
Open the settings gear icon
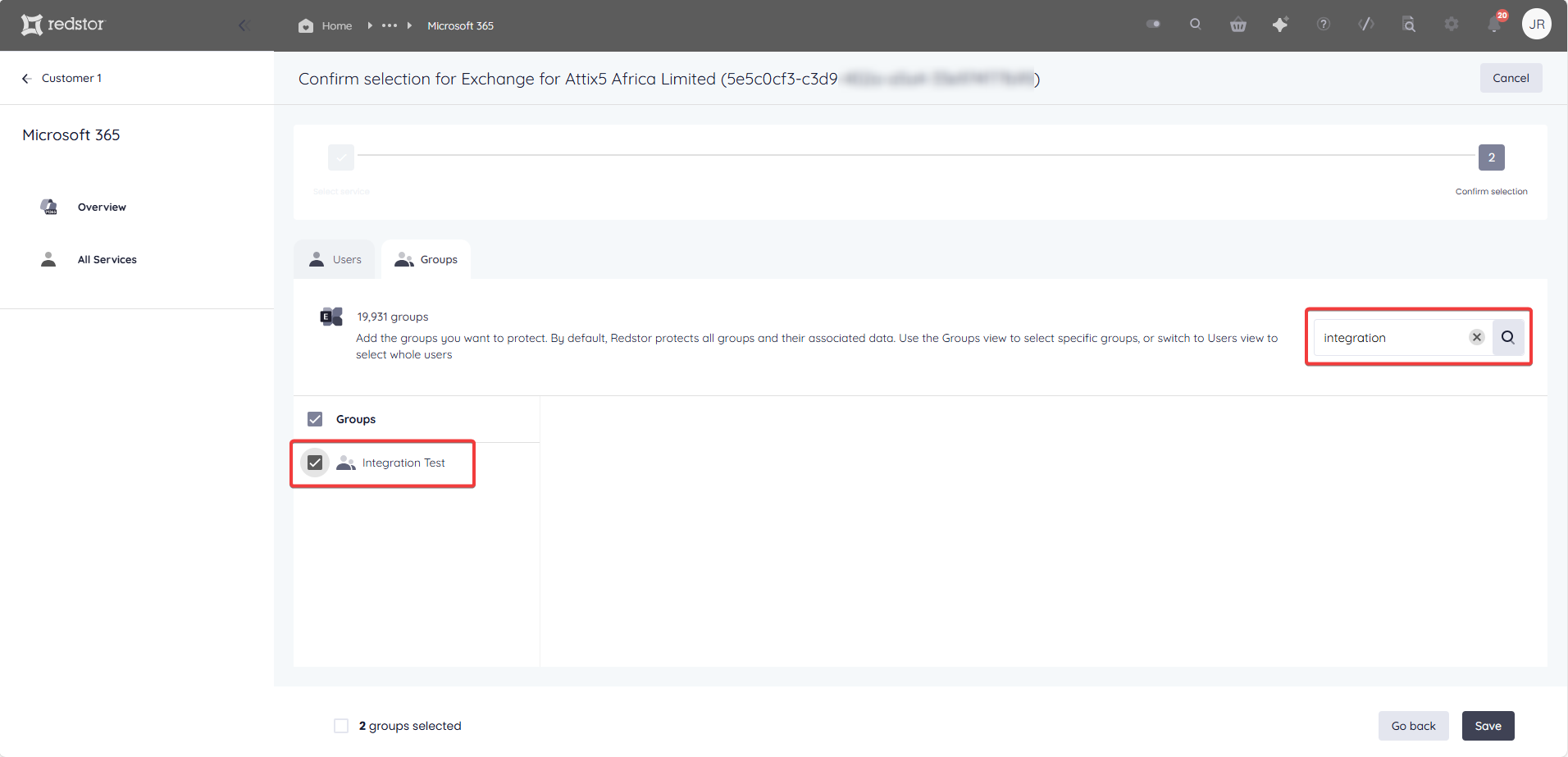pyautogui.click(x=1452, y=25)
